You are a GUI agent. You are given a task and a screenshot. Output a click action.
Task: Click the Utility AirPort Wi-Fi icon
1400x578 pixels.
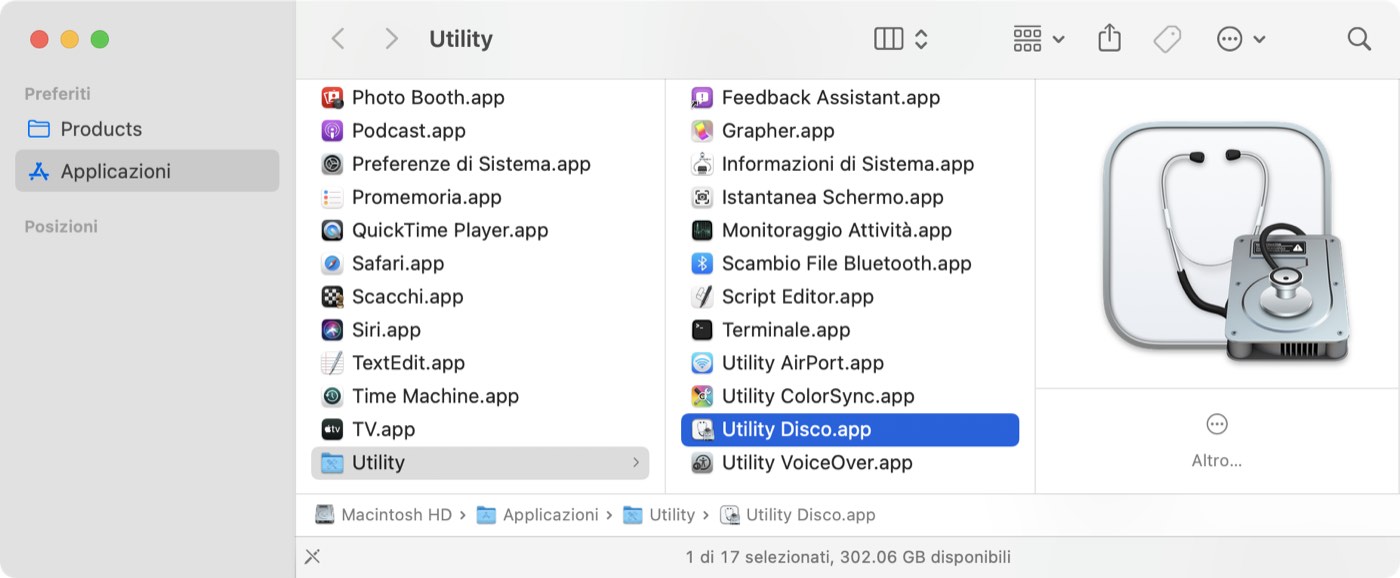702,363
